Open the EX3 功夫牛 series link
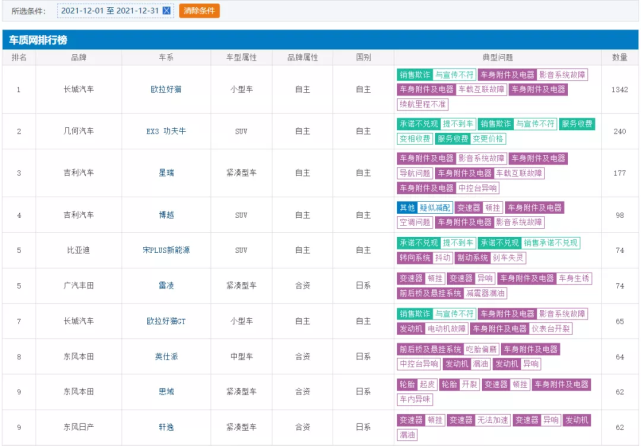The width and height of the screenshot is (641, 446). click(x=164, y=131)
